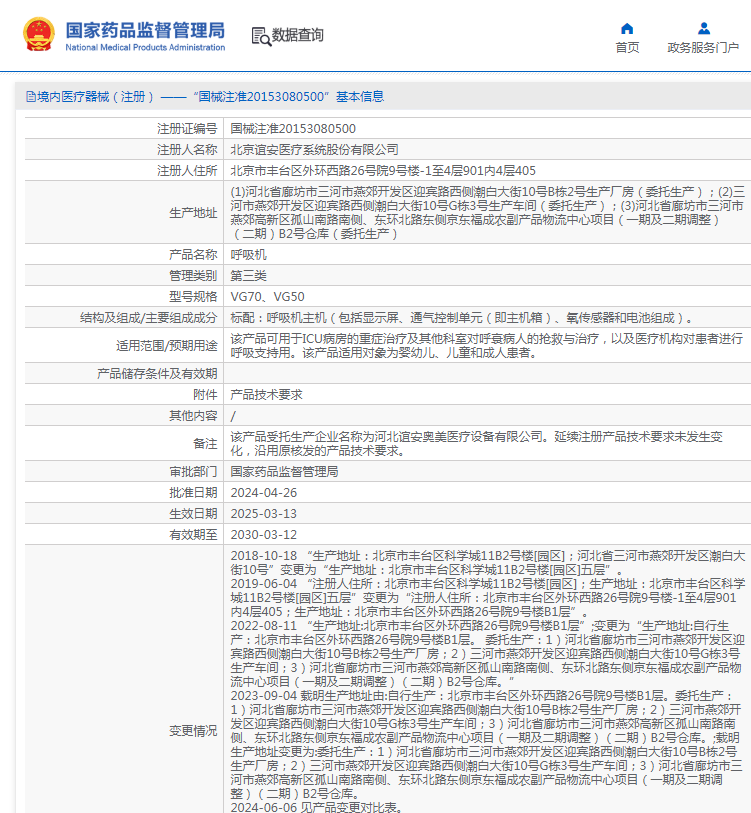Click the 产品技术要求 attachment entry

click(266, 394)
